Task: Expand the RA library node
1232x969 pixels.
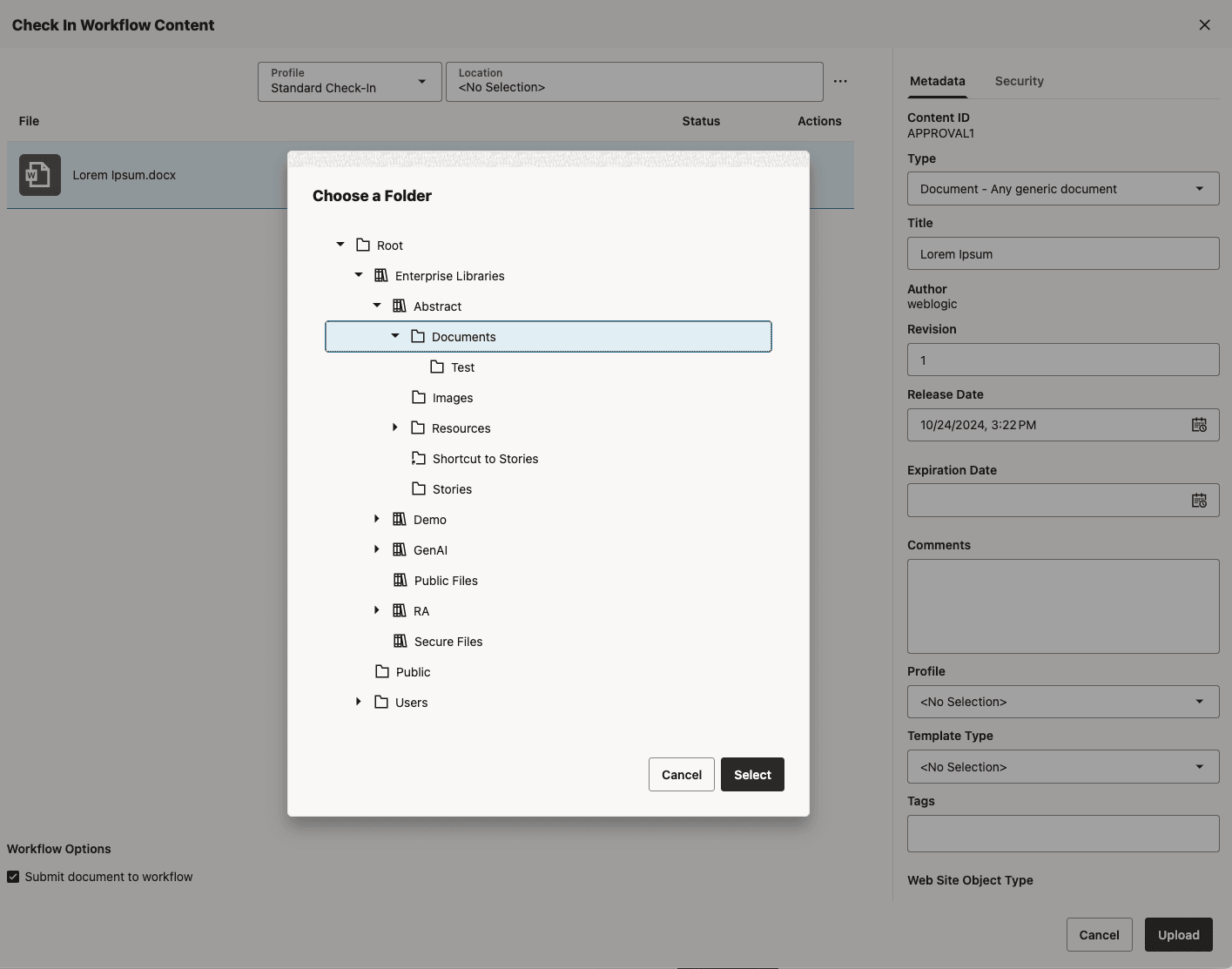Action: [x=377, y=610]
